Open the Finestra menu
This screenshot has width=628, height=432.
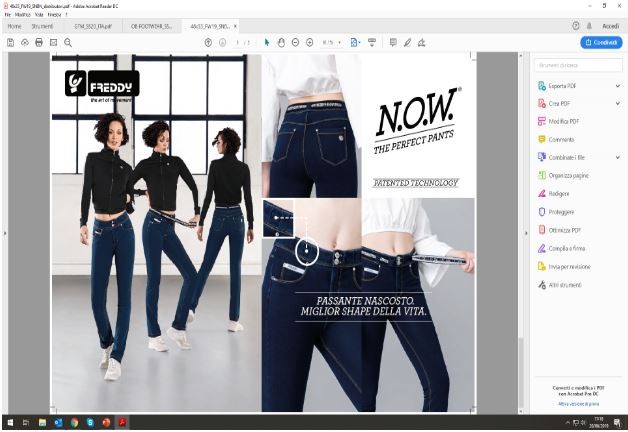pyautogui.click(x=54, y=14)
